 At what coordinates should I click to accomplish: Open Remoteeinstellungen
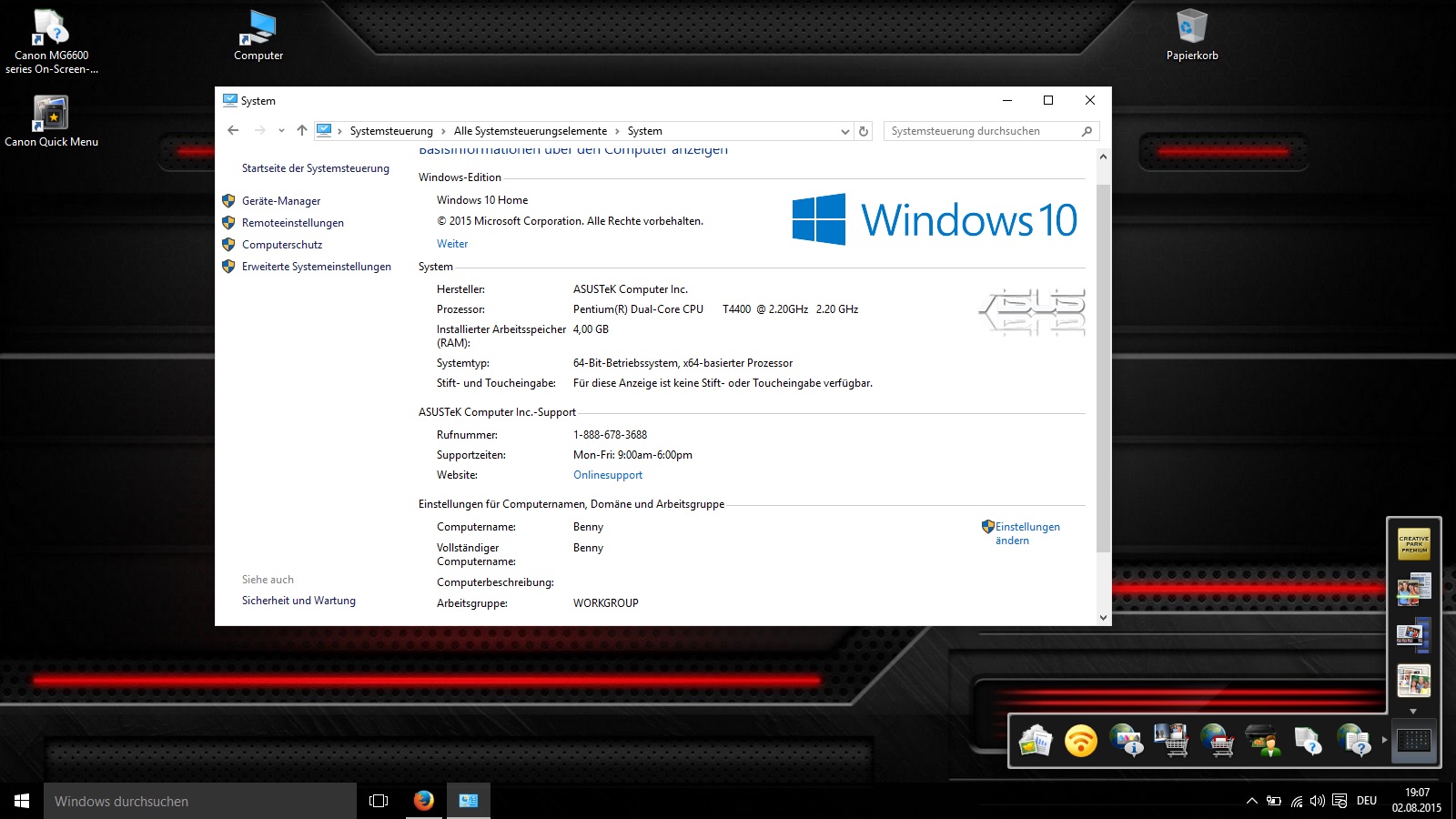tap(293, 223)
